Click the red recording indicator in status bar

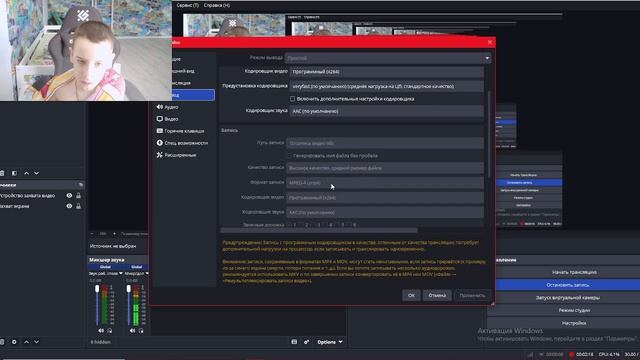click(x=571, y=354)
